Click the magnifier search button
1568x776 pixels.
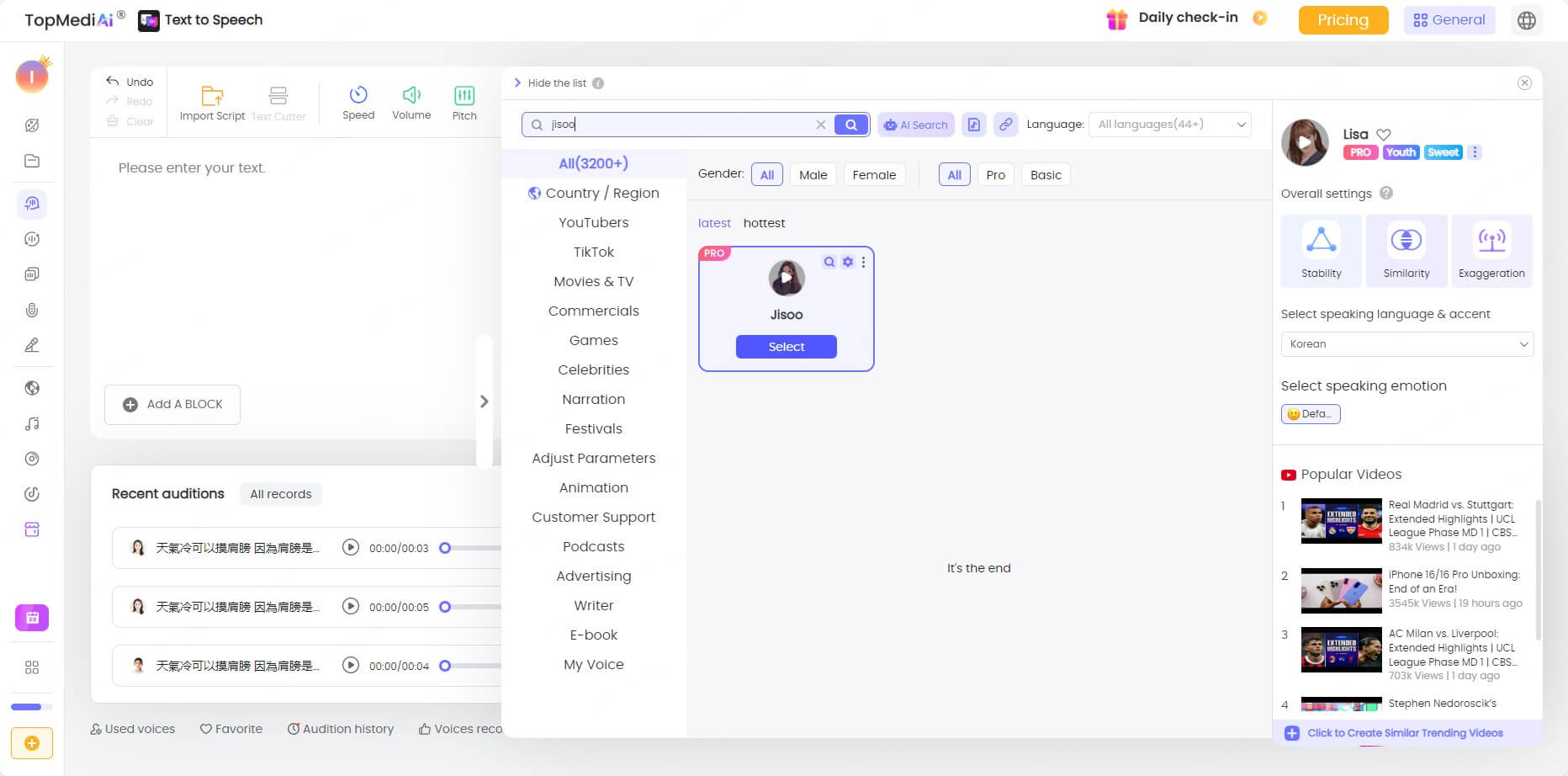851,125
